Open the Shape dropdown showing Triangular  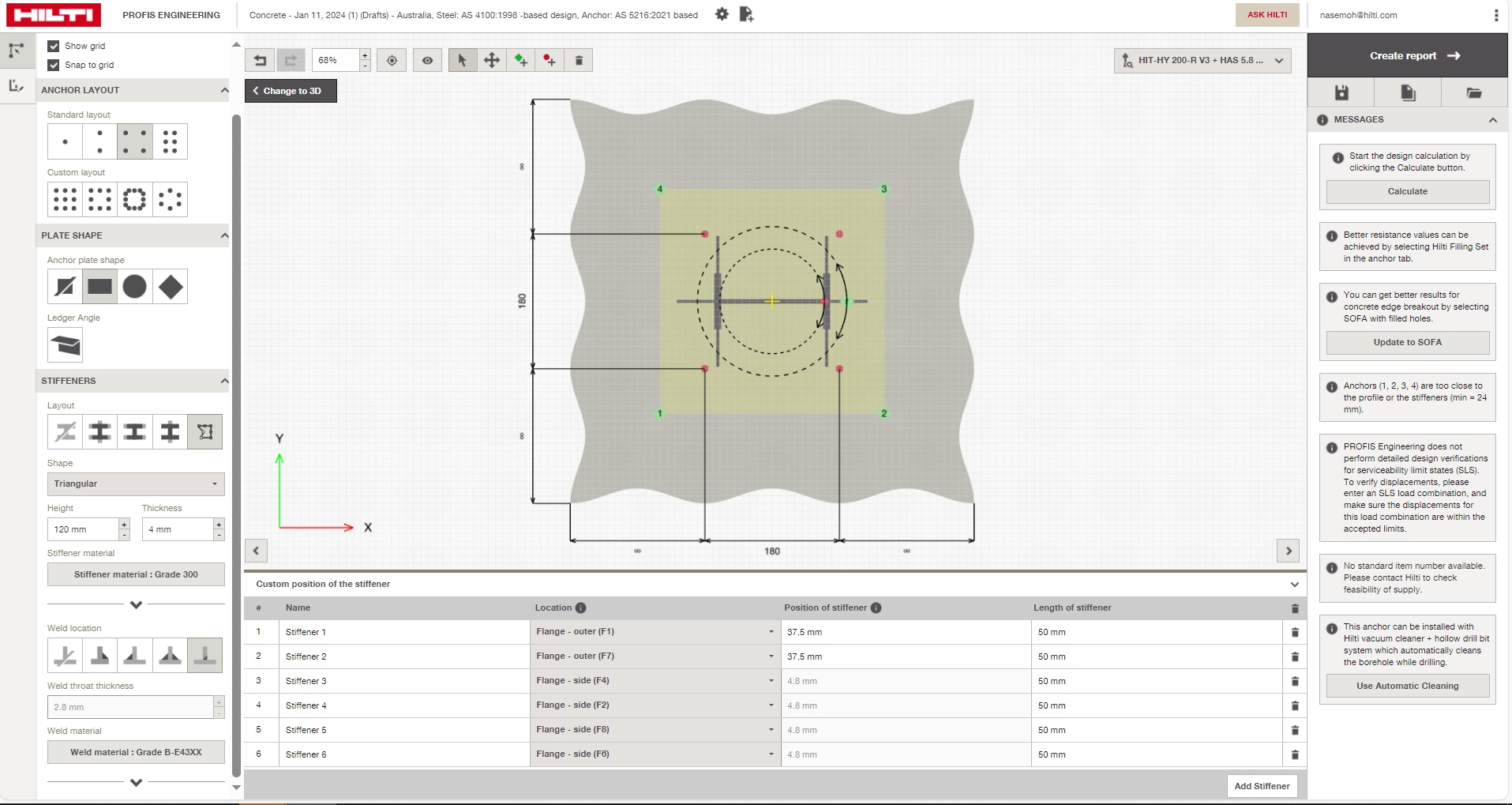(x=135, y=483)
